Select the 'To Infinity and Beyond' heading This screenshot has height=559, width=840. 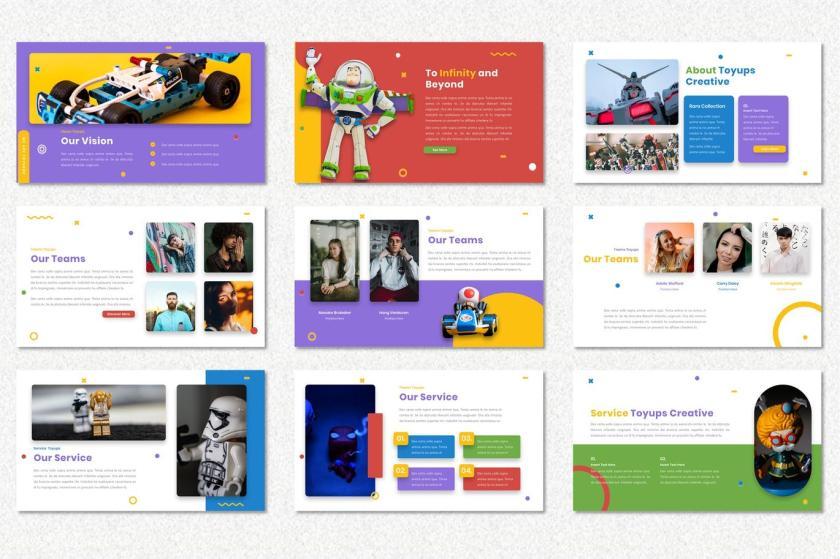461,78
